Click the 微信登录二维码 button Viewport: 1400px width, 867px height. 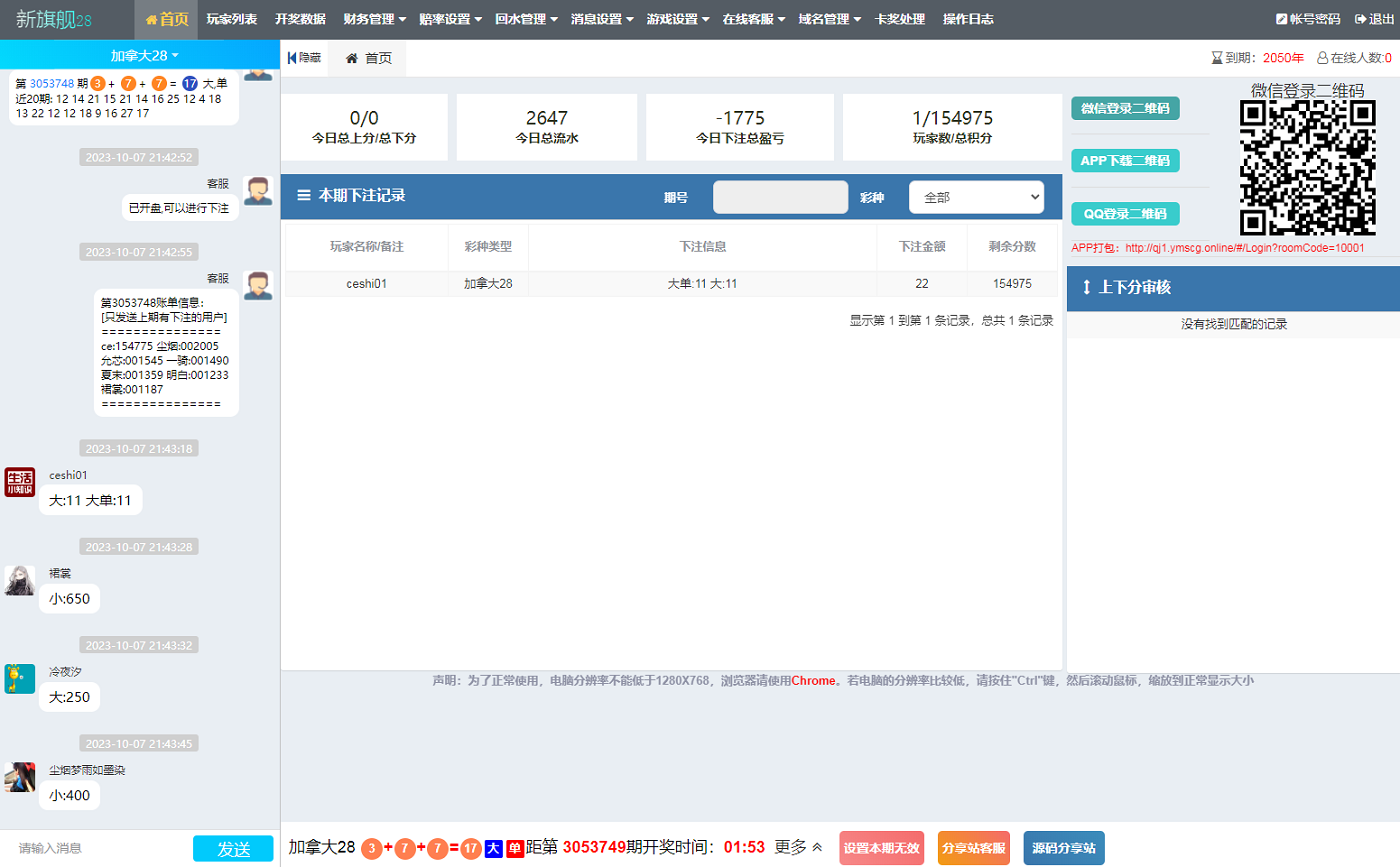pyautogui.click(x=1125, y=108)
